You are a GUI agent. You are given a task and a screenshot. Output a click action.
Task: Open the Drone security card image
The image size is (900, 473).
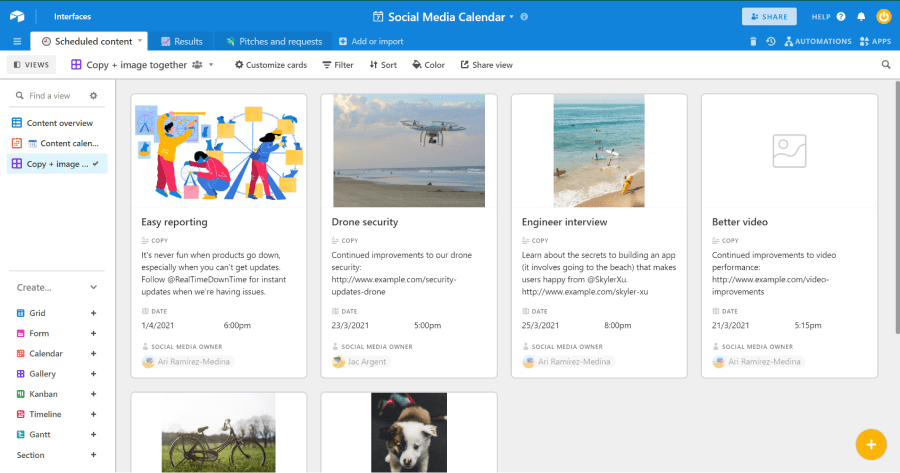point(409,151)
